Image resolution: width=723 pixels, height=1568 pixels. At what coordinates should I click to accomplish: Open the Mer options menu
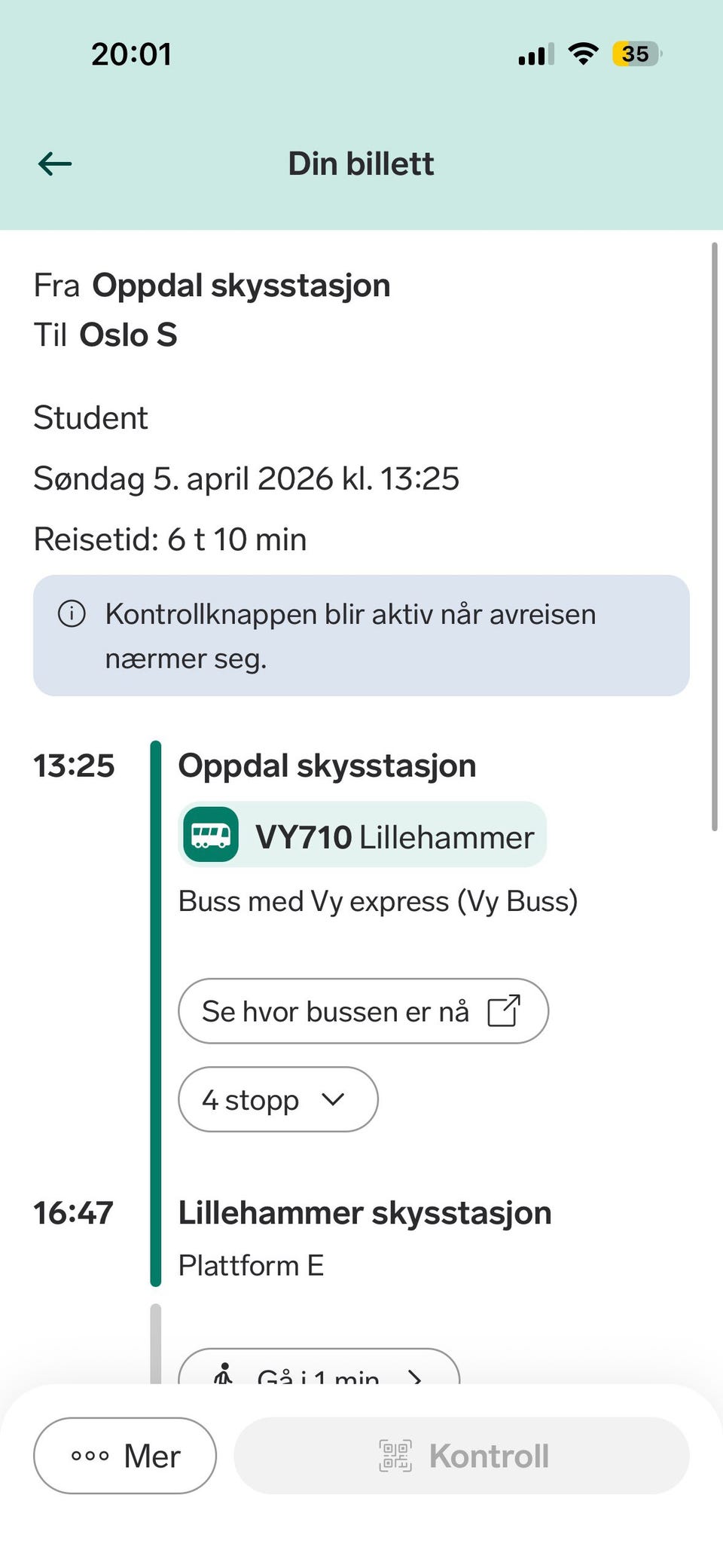(125, 1456)
